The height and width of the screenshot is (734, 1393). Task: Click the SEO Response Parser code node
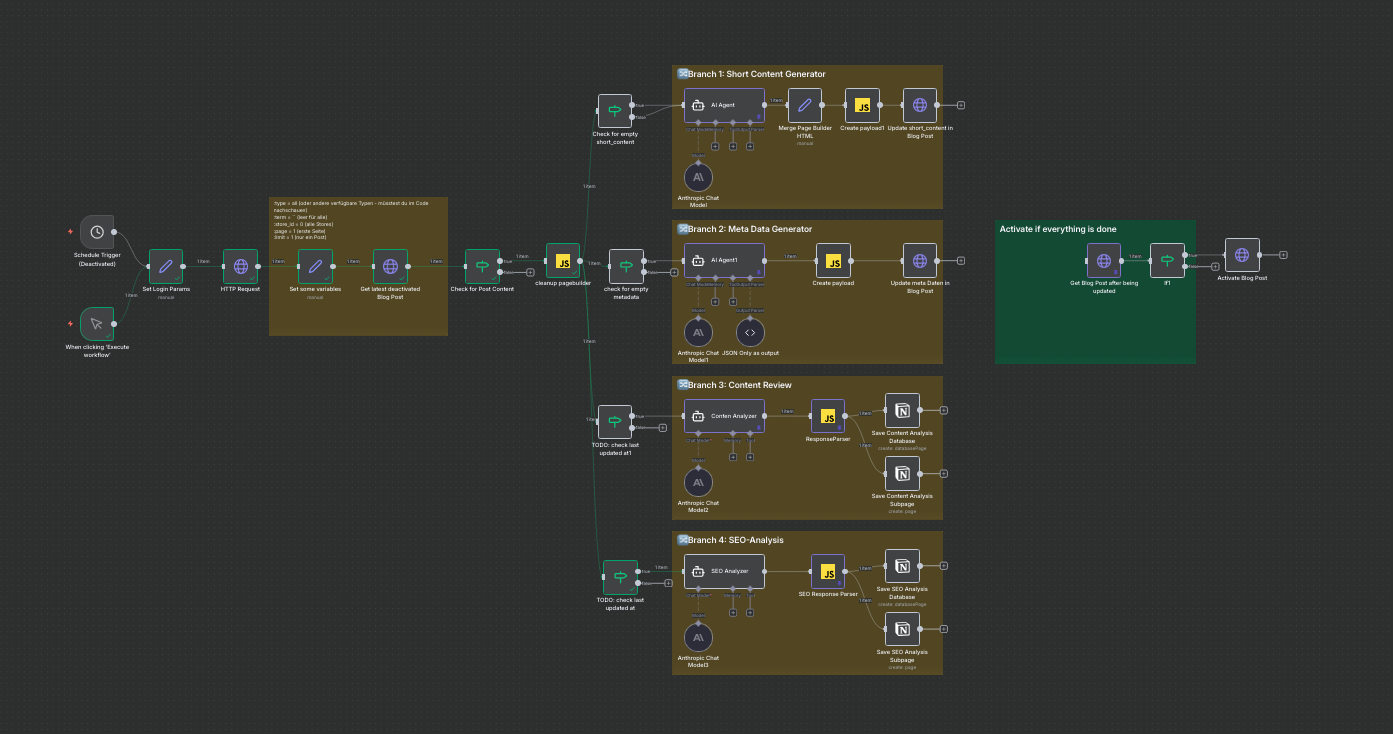(828, 571)
